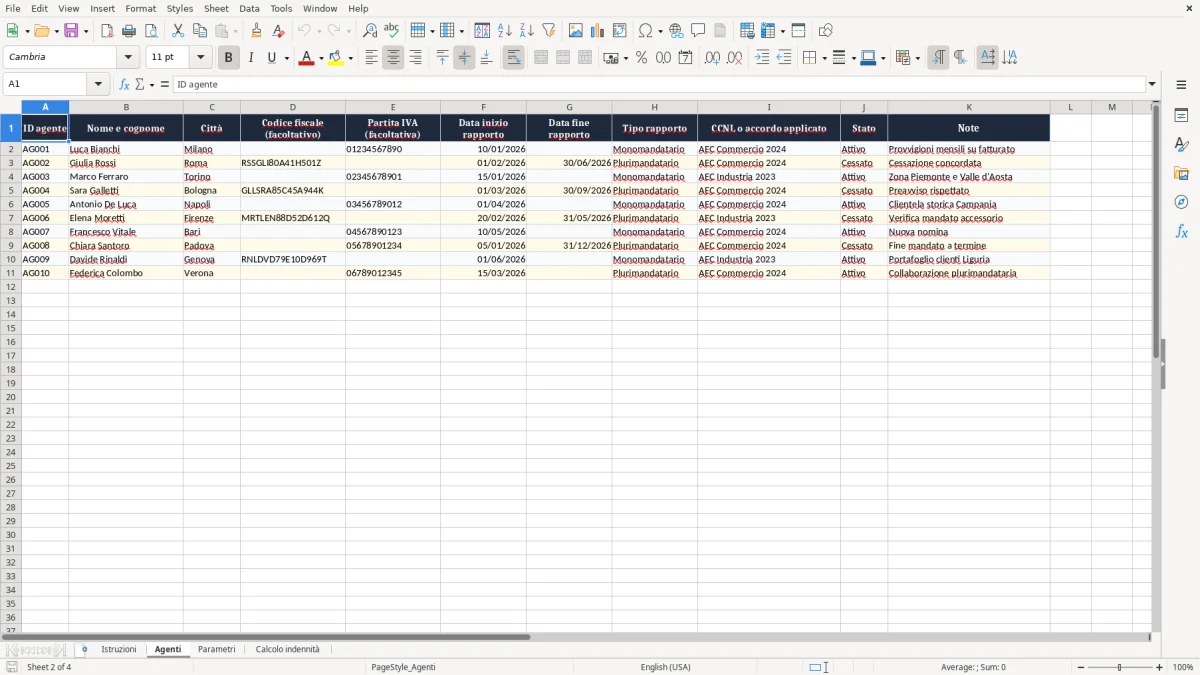Toggle Center Horizontally alignment
1200x675 pixels.
[x=393, y=58]
